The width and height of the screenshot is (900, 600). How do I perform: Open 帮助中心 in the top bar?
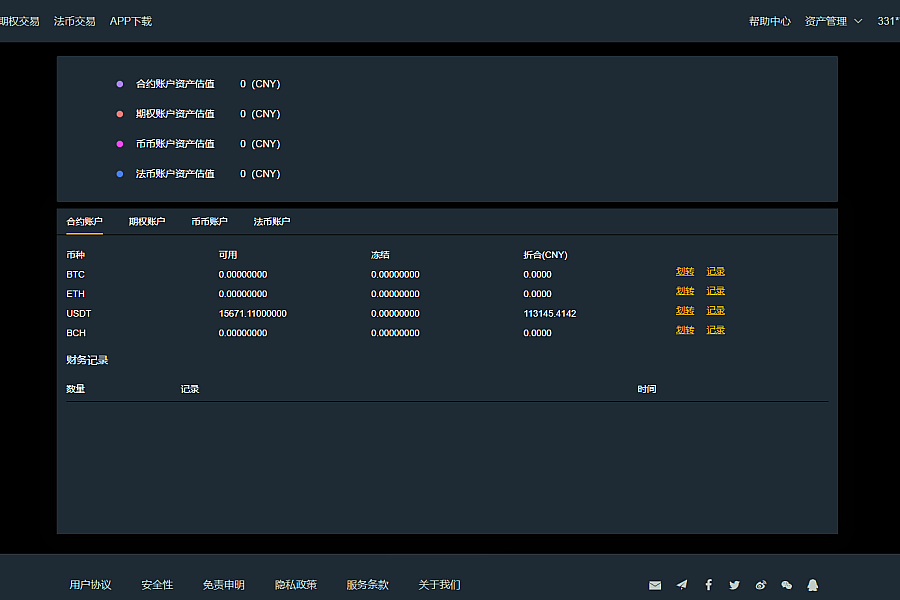click(770, 21)
